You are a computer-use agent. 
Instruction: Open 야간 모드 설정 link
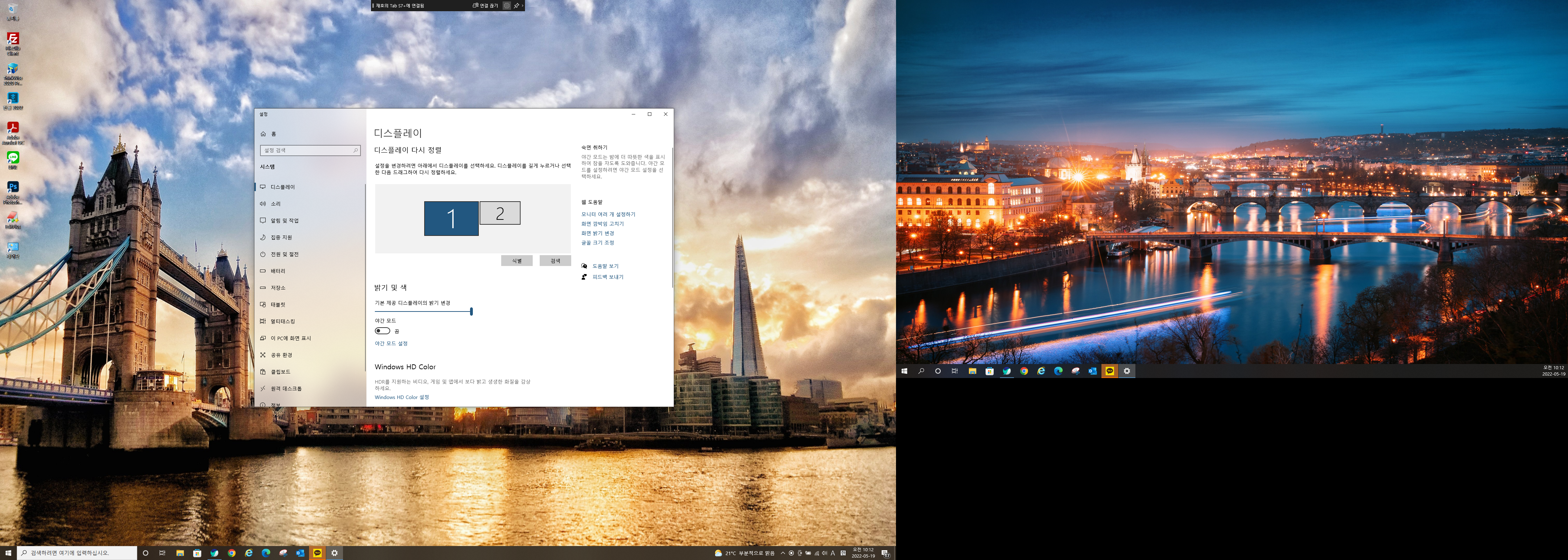pyautogui.click(x=391, y=343)
